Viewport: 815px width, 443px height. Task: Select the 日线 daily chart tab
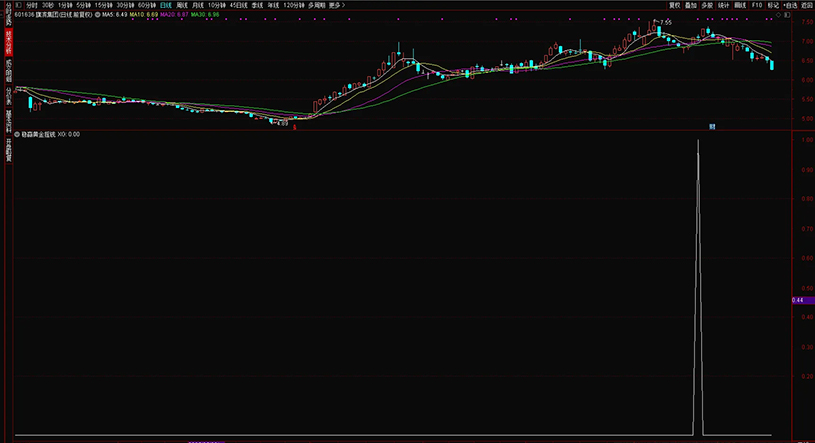166,5
